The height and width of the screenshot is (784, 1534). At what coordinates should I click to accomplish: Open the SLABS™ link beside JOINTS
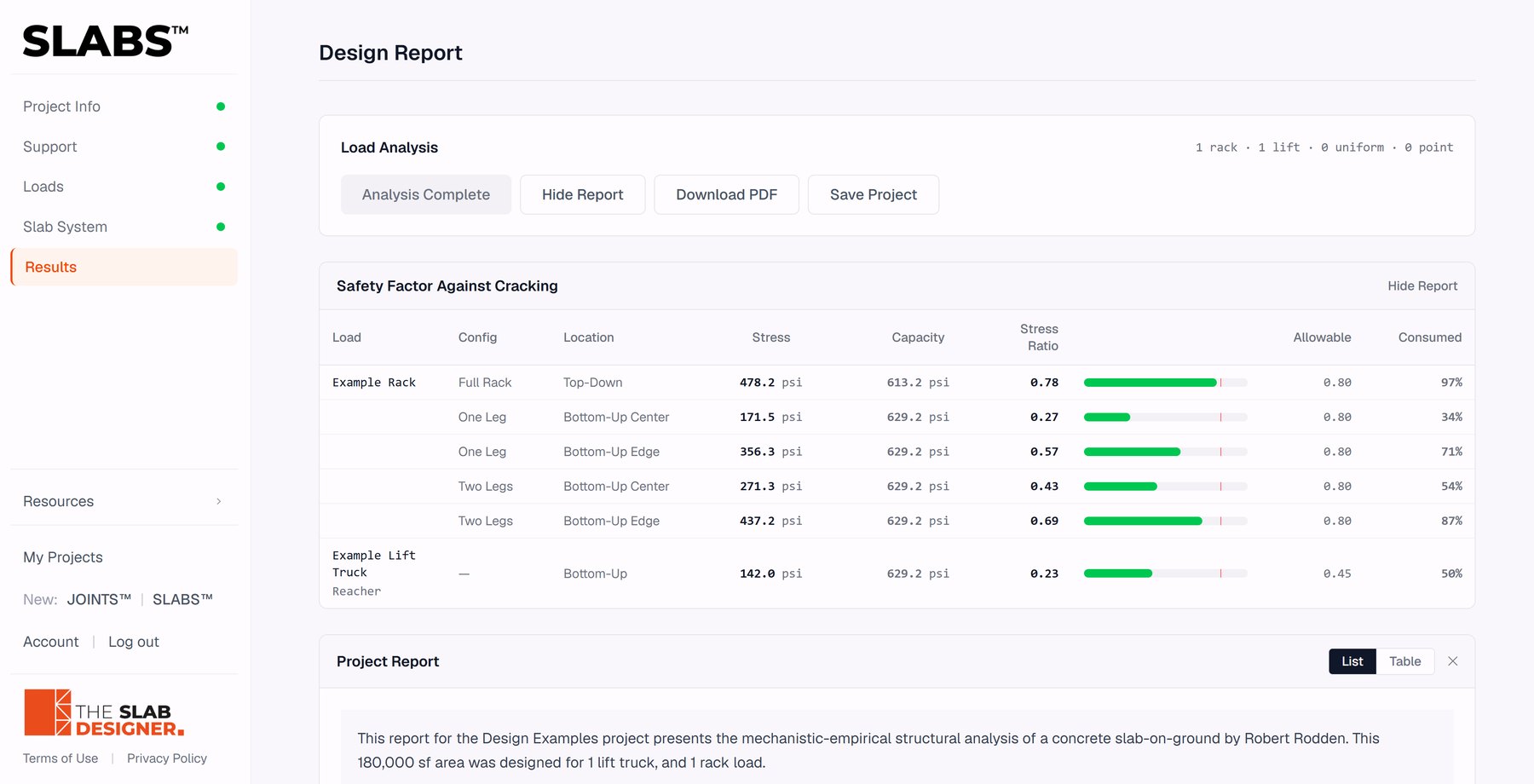tap(182, 599)
